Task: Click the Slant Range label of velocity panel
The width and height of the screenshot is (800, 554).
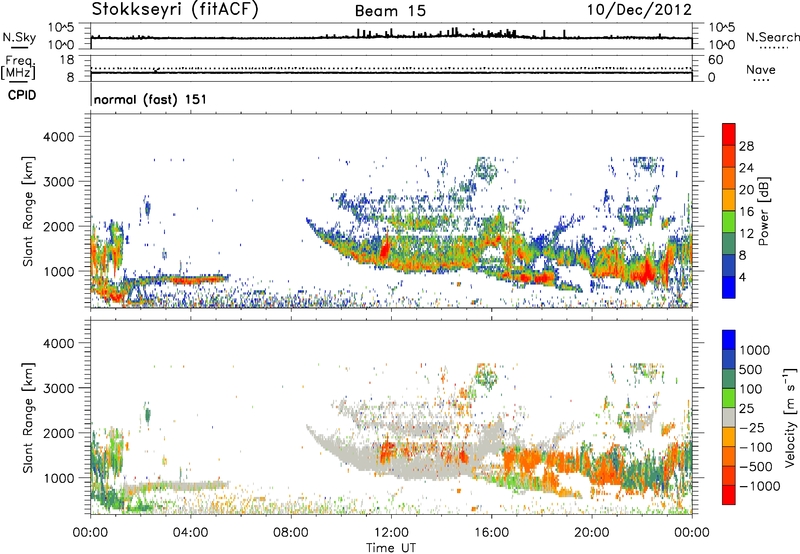Action: point(28,417)
